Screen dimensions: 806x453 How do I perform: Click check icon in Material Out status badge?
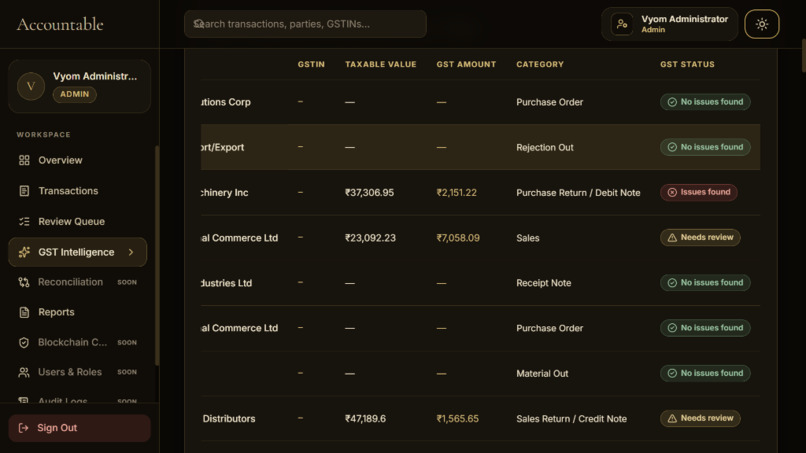pos(672,373)
